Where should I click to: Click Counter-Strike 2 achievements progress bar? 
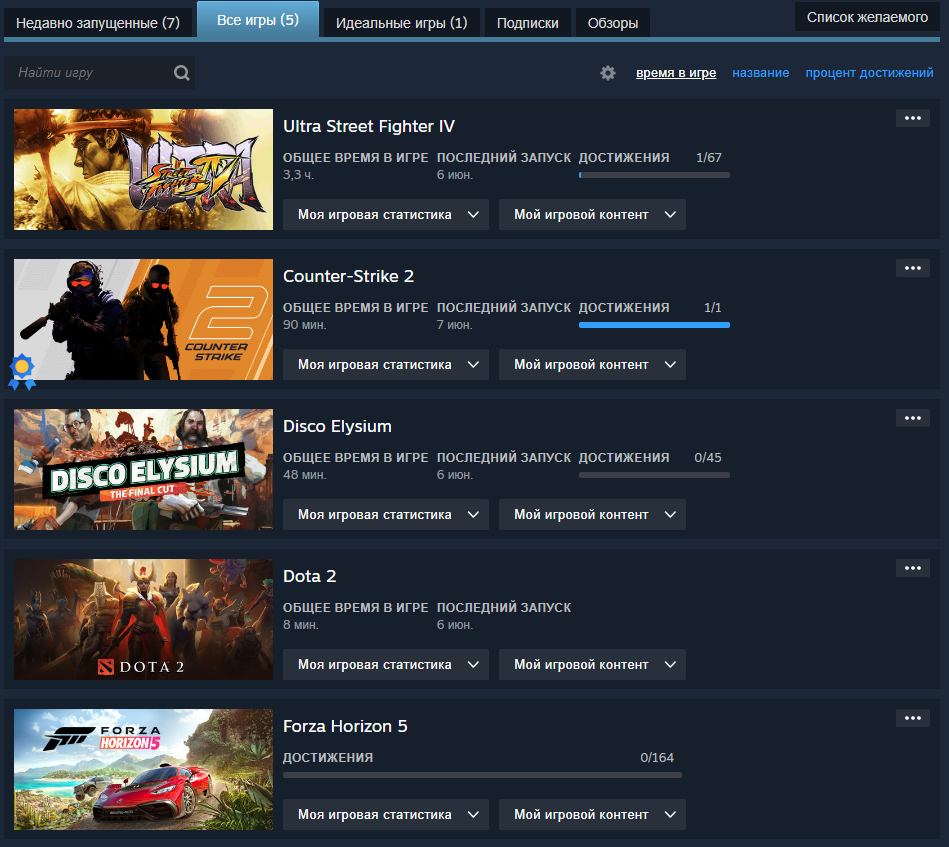[654, 325]
